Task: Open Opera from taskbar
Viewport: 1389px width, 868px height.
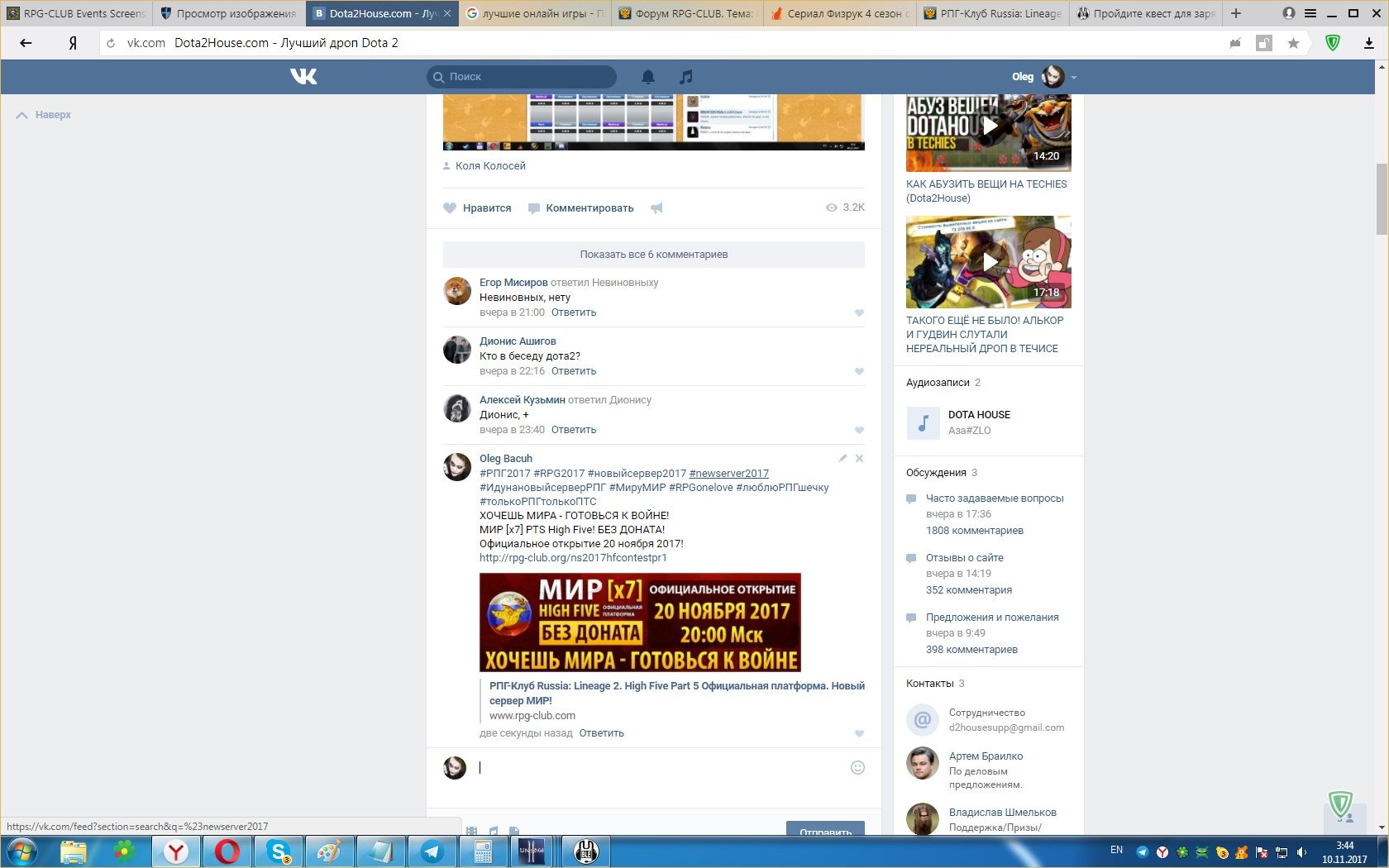Action: (x=227, y=851)
